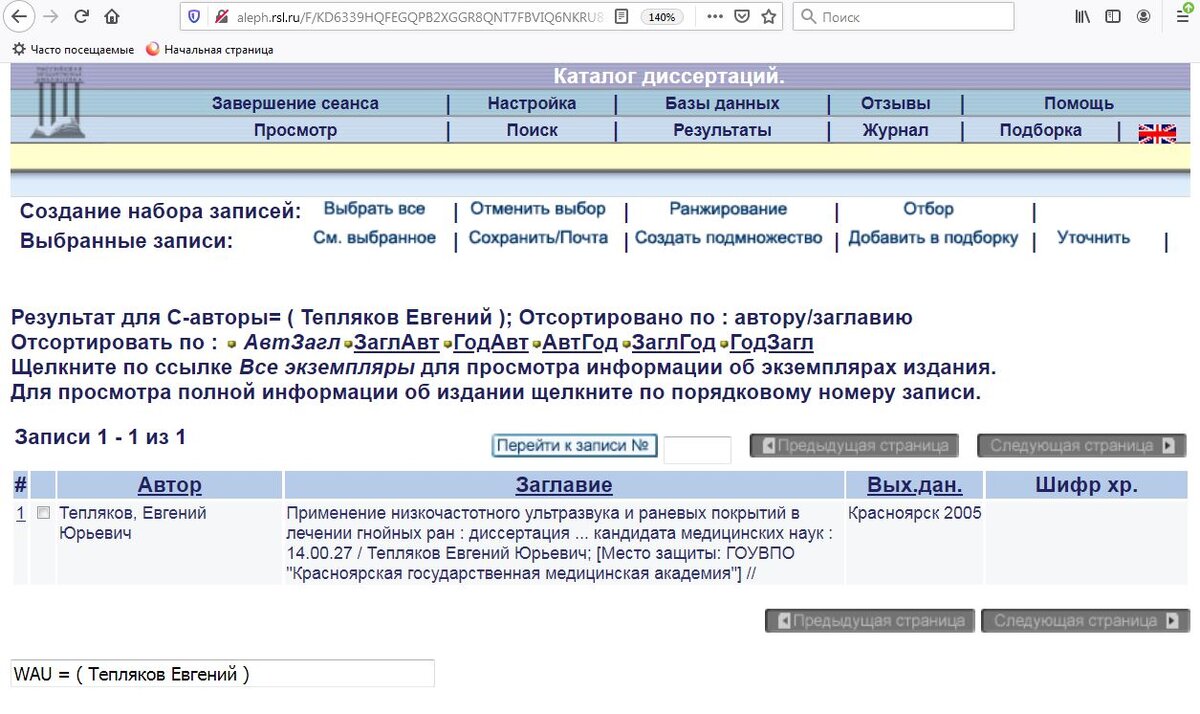Viewport: 1200px width, 714px height.
Task: Toggle reader view icon in address bar
Action: point(622,17)
